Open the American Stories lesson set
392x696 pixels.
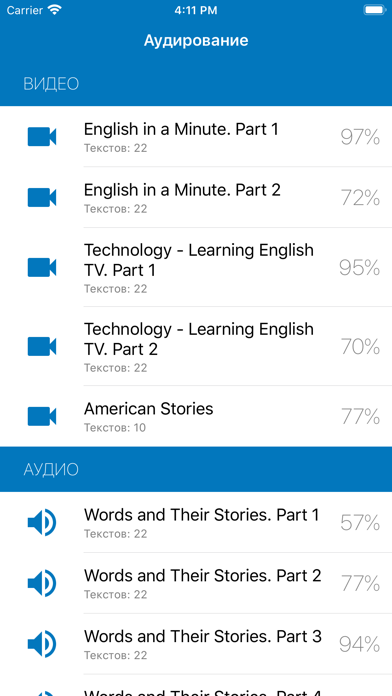[x=196, y=416]
